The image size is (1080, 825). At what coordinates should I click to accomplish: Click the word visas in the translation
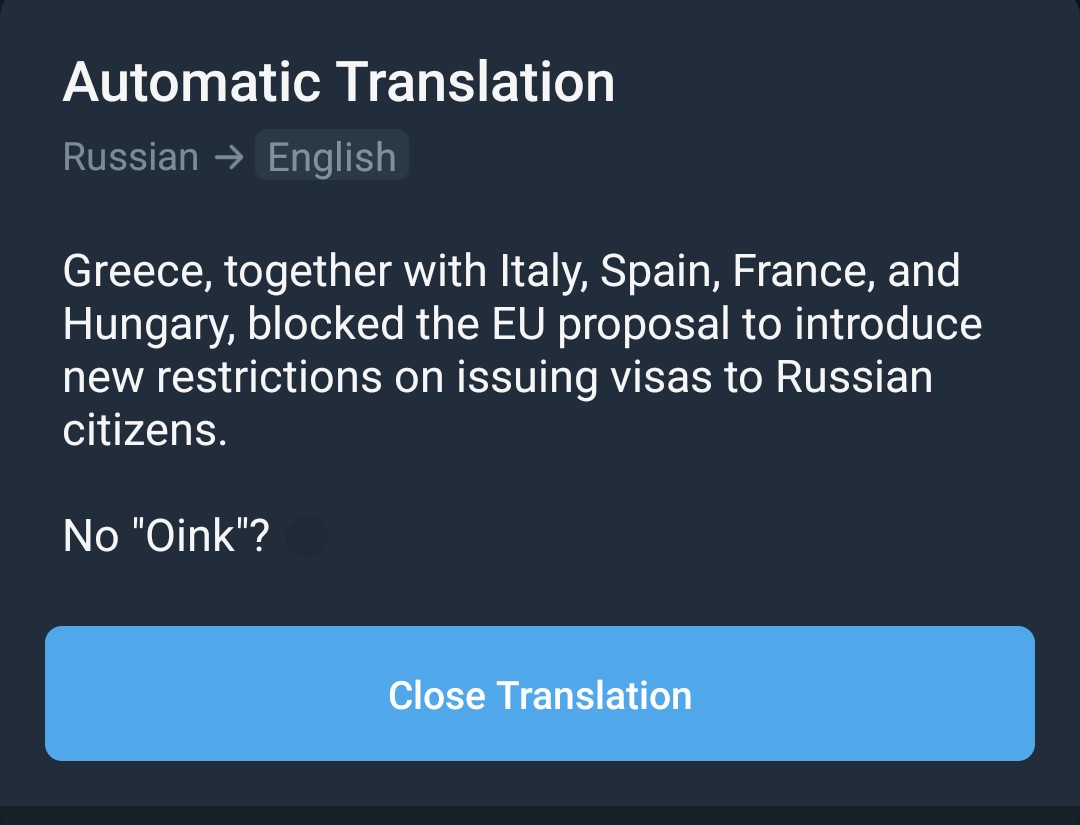tap(661, 377)
